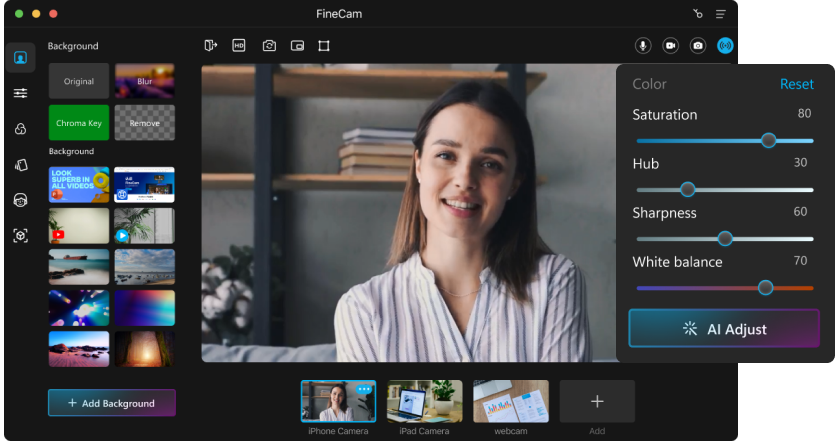Click the HD resolution icon

239,45
